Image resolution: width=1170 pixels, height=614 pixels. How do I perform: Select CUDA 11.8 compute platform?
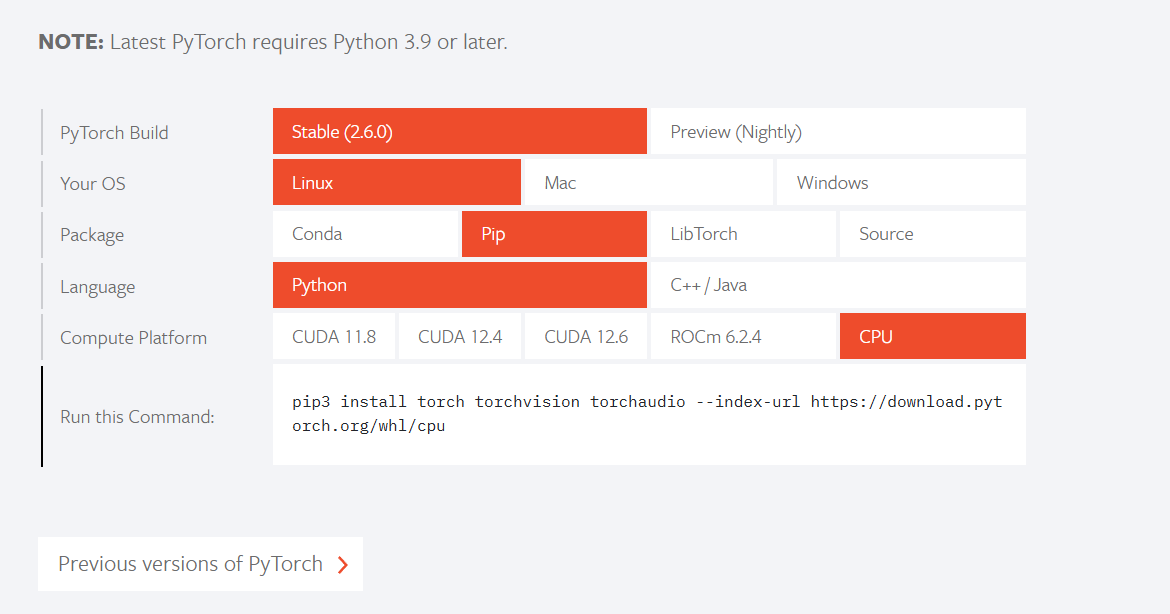[334, 336]
